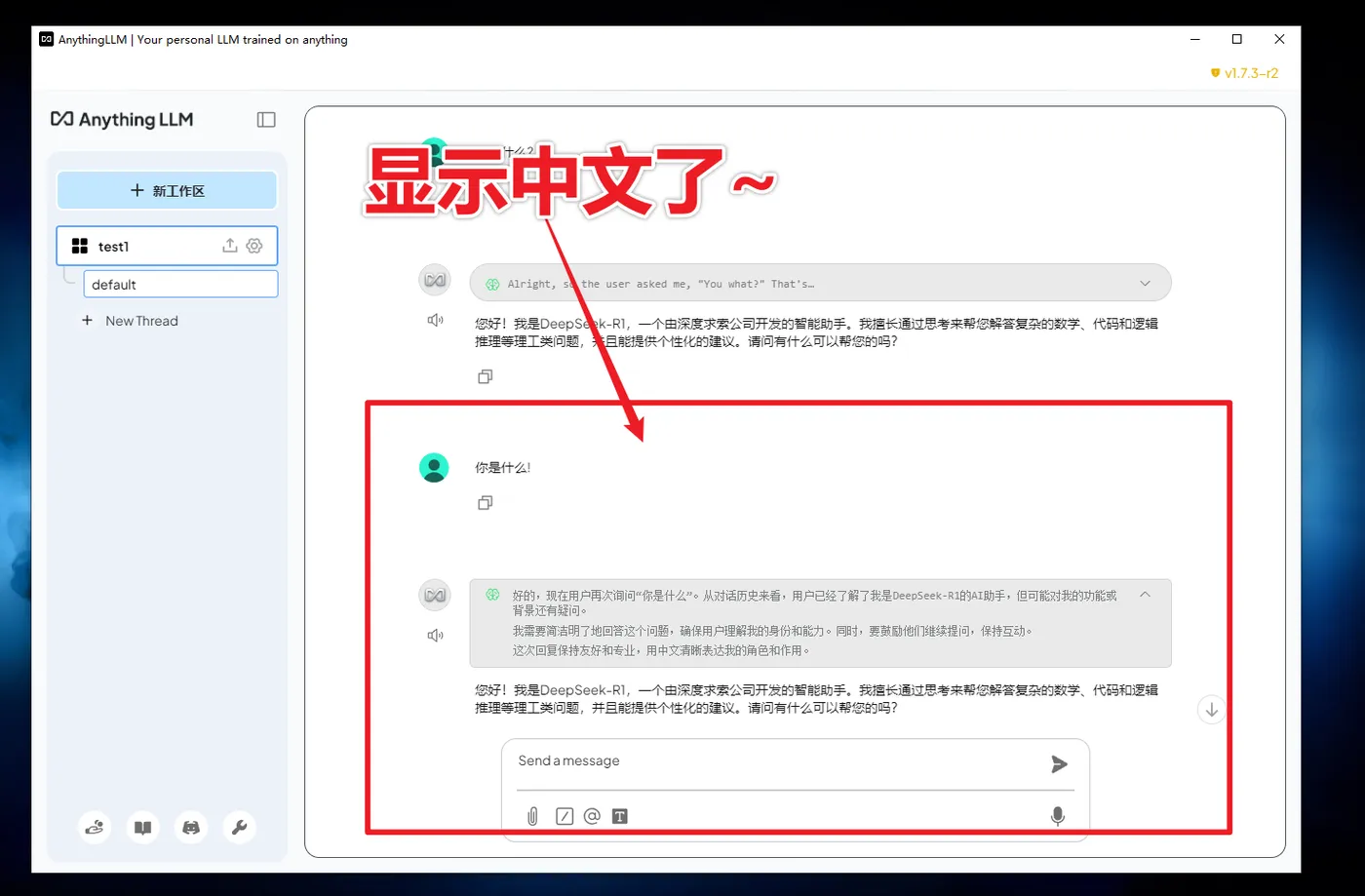Image resolution: width=1365 pixels, height=896 pixels.
Task: Click the v1.7.3-r2 version link
Action: coord(1244,73)
